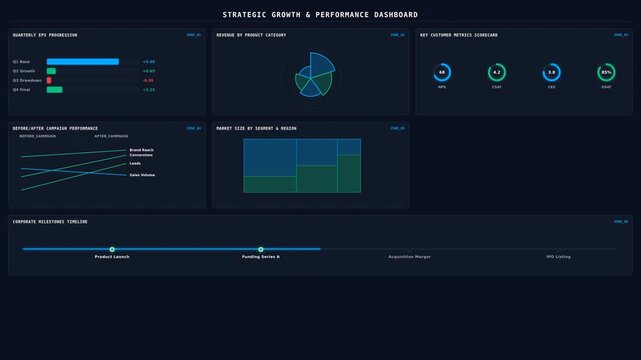Screen dimensions: 641x360
Task: Select the Conversions line label
Action: coord(141,155)
